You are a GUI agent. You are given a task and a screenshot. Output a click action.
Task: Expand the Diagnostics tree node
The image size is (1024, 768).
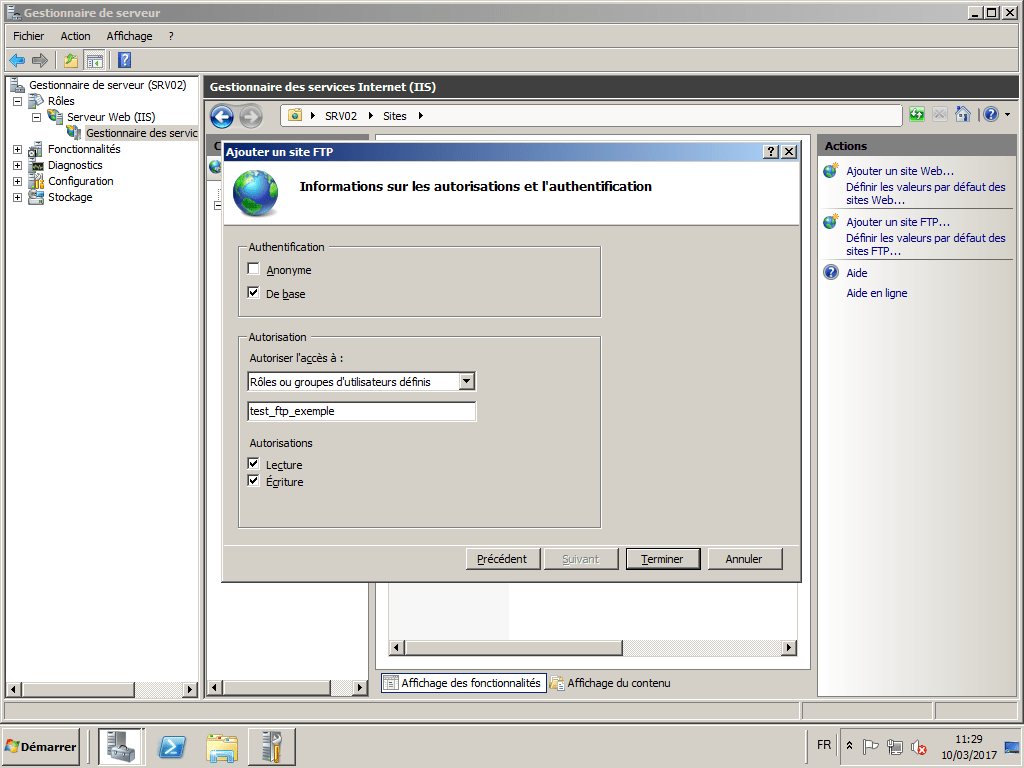(x=16, y=165)
